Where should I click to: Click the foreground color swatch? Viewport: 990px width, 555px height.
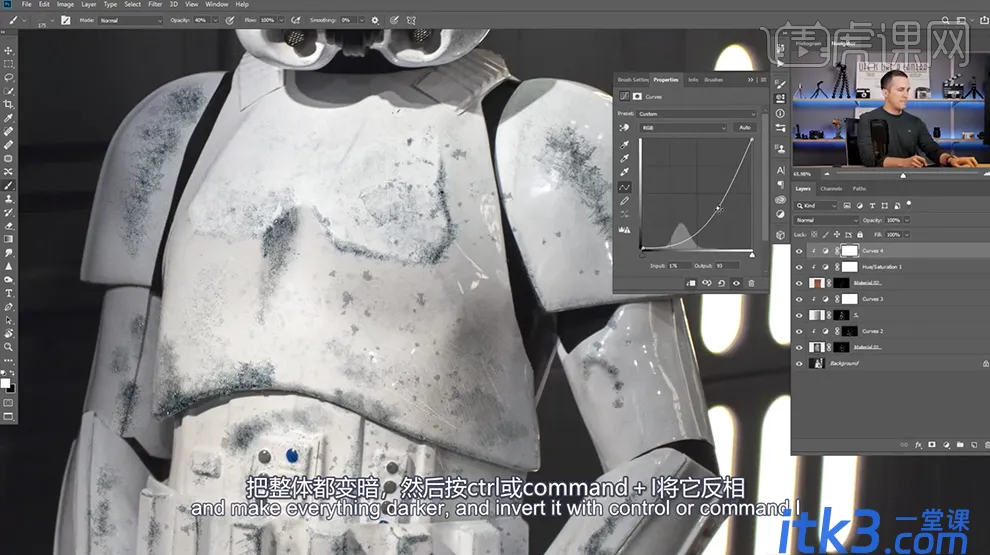(x=5, y=383)
